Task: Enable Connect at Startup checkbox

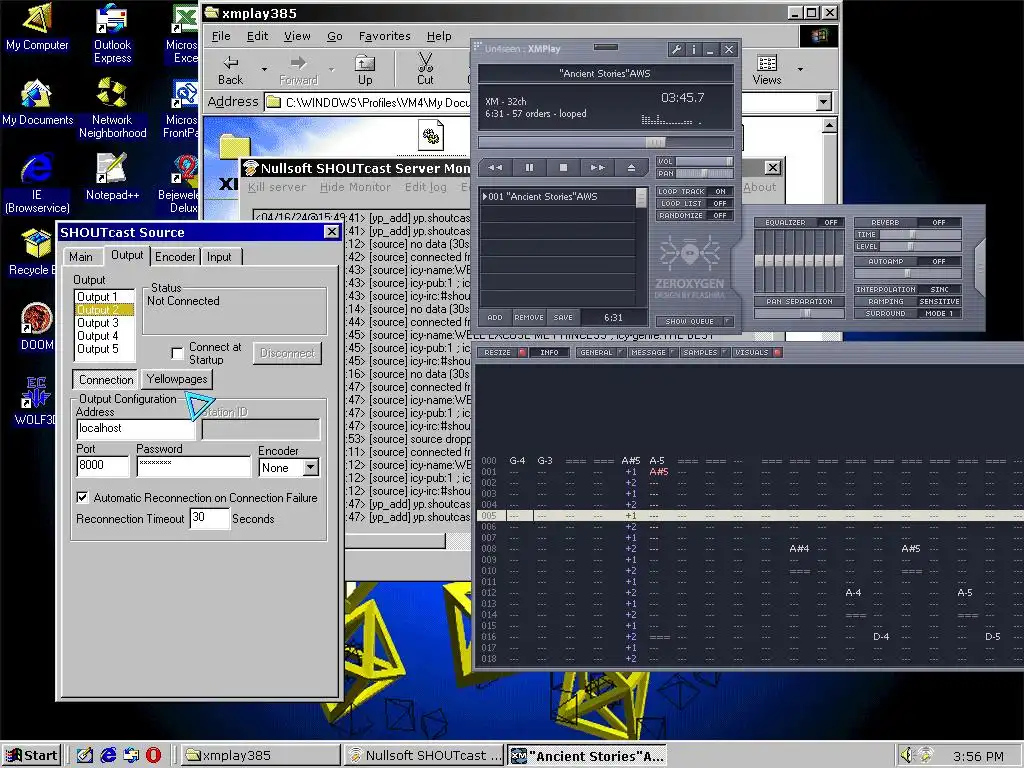Action: pos(177,353)
